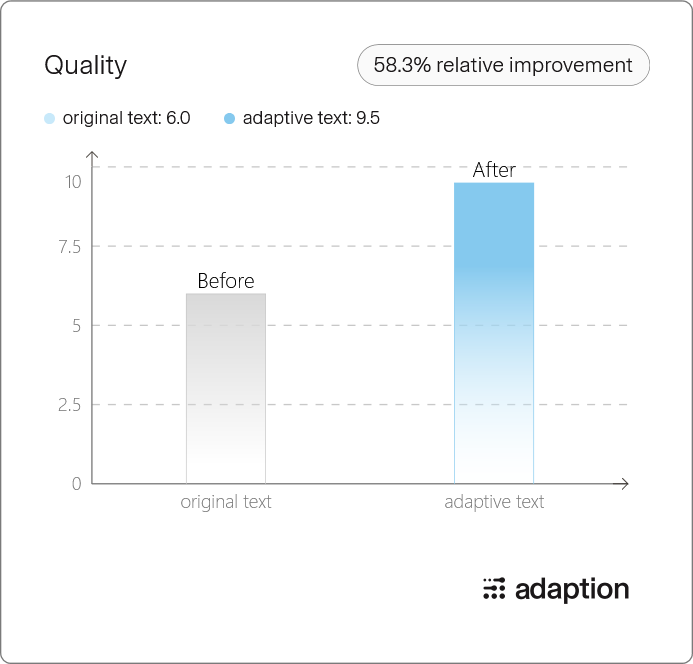Click the y-axis upward arrow tip
This screenshot has height=664, width=693.
[92, 153]
